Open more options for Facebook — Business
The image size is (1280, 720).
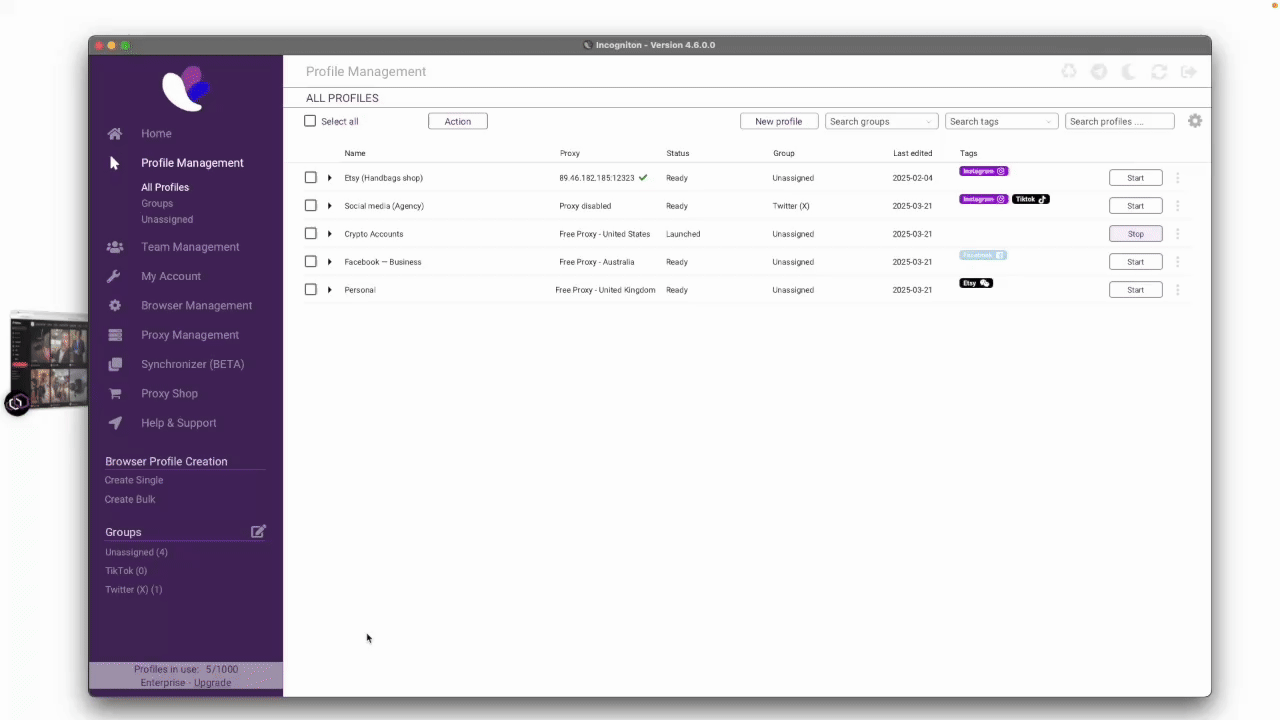tap(1177, 262)
